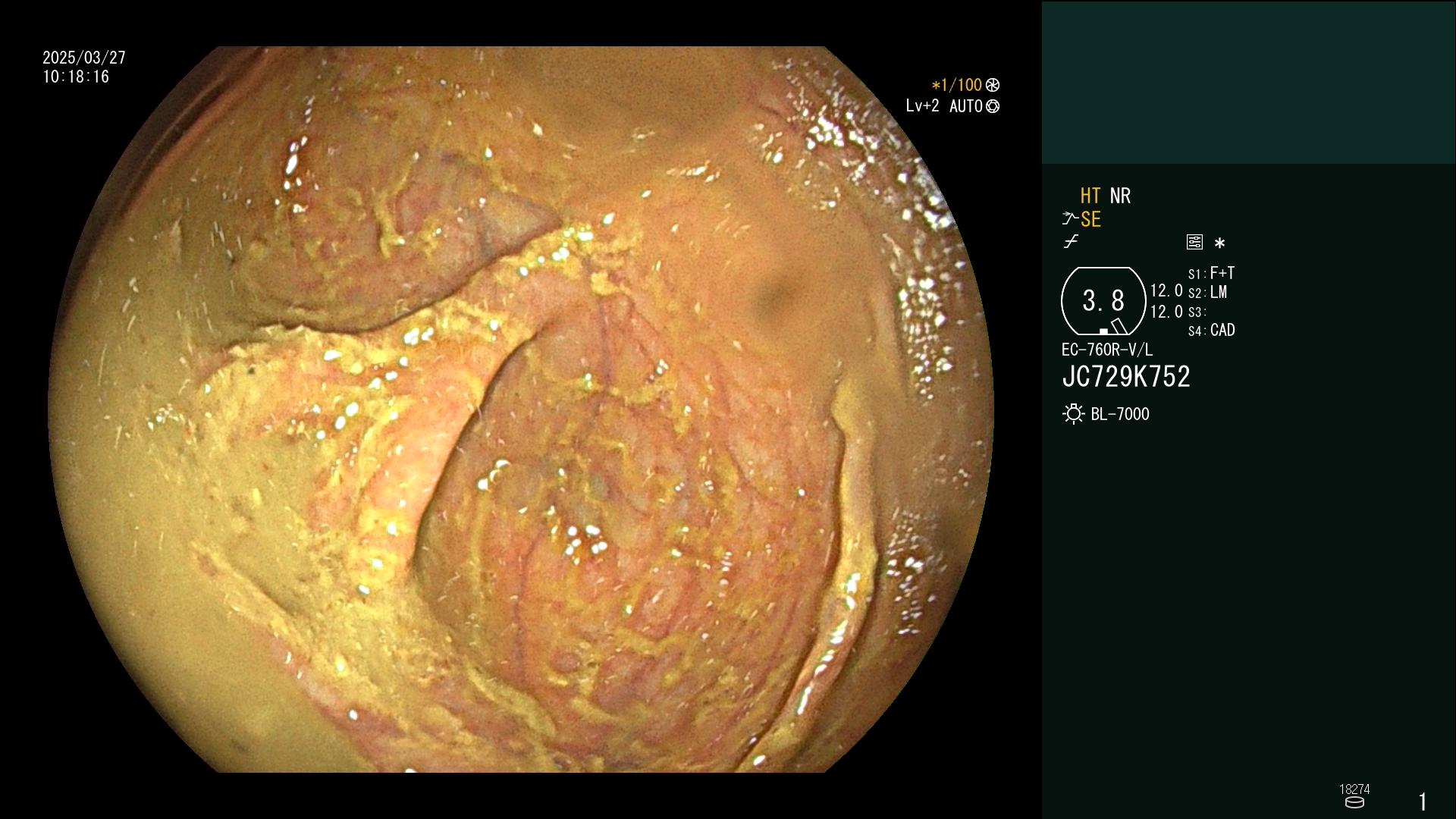Click the S4: CAD switch assignment
Image resolution: width=1456 pixels, height=819 pixels.
click(x=1211, y=330)
